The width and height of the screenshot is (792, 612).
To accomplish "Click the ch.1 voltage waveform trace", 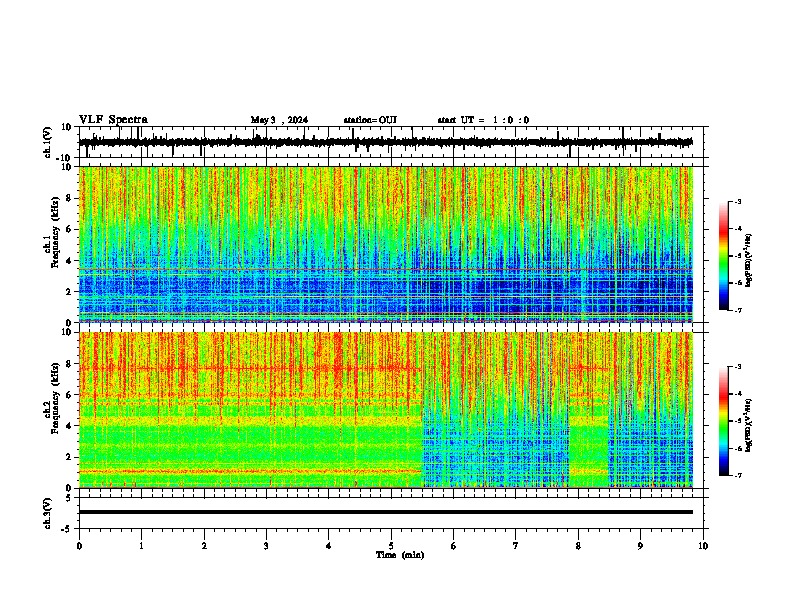I will click(x=385, y=142).
